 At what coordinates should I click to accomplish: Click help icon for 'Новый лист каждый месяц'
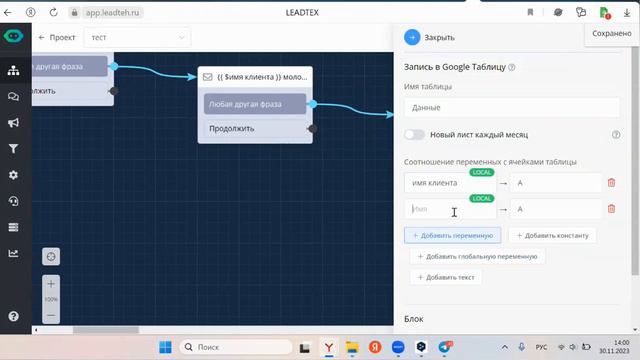[616, 135]
